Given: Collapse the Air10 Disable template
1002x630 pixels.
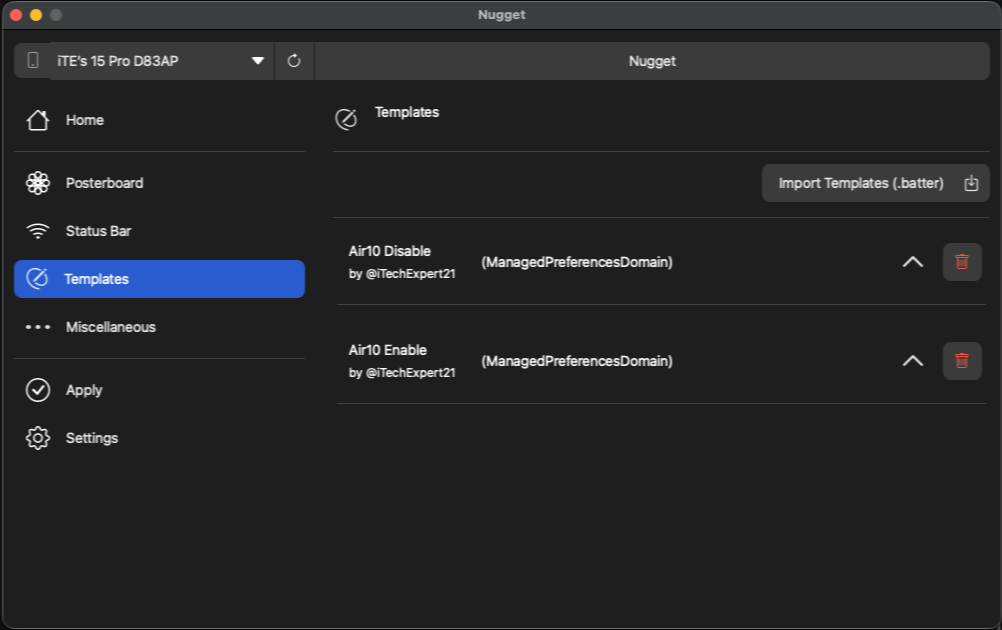Looking at the screenshot, I should (x=913, y=262).
